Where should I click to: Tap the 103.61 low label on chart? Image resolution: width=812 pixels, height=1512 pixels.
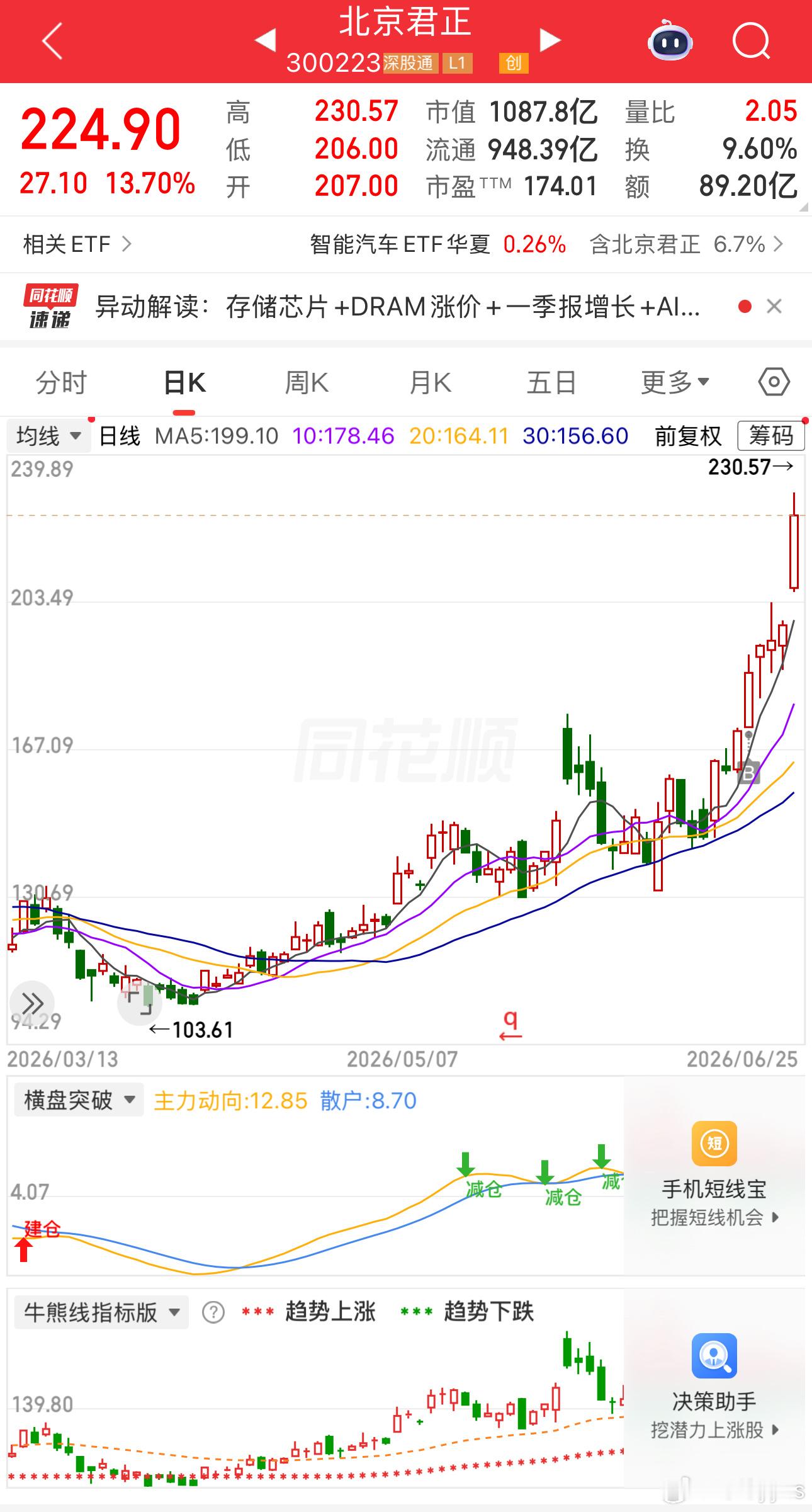coord(191,1030)
